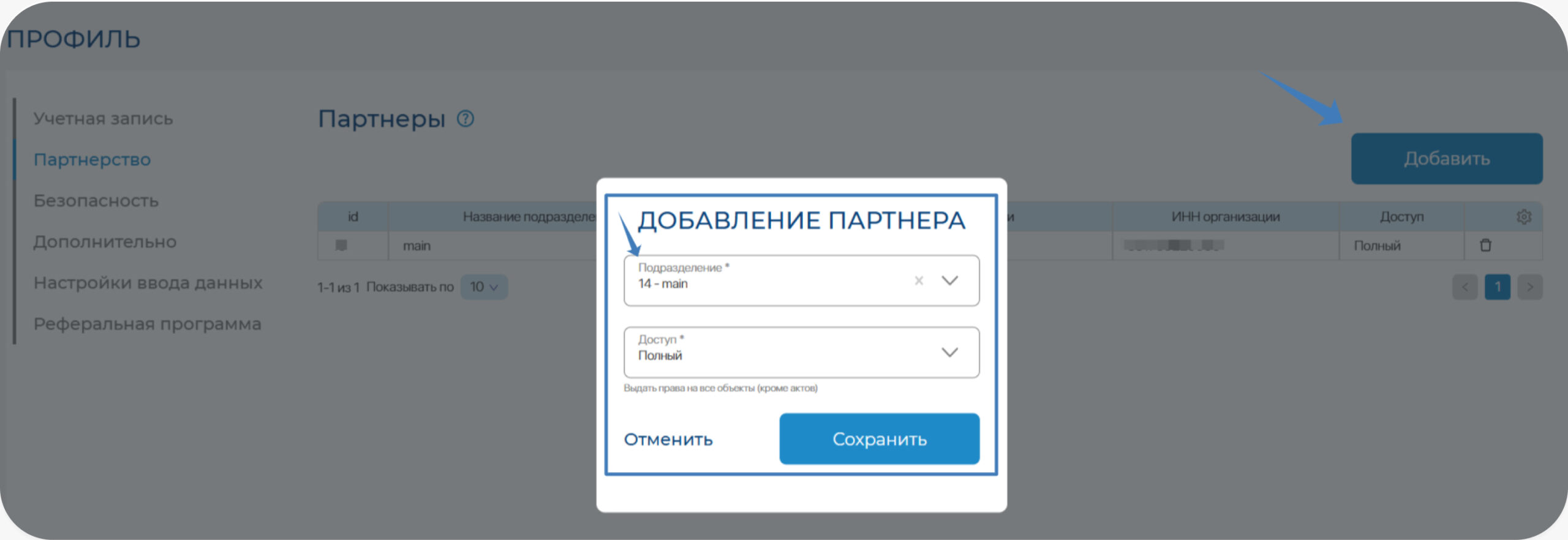The image size is (1568, 540).
Task: Open Партнерство section in sidebar
Action: [92, 160]
